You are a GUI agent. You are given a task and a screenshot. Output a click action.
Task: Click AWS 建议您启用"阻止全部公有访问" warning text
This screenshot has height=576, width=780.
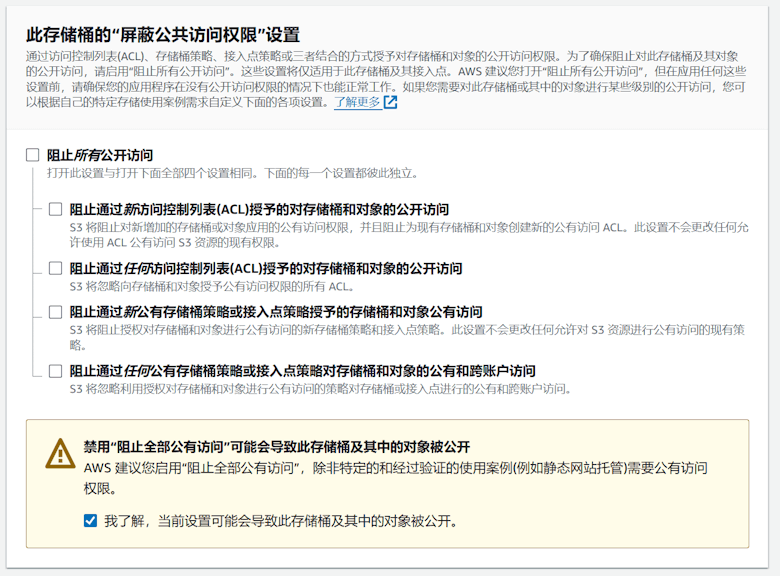pyautogui.click(x=395, y=478)
